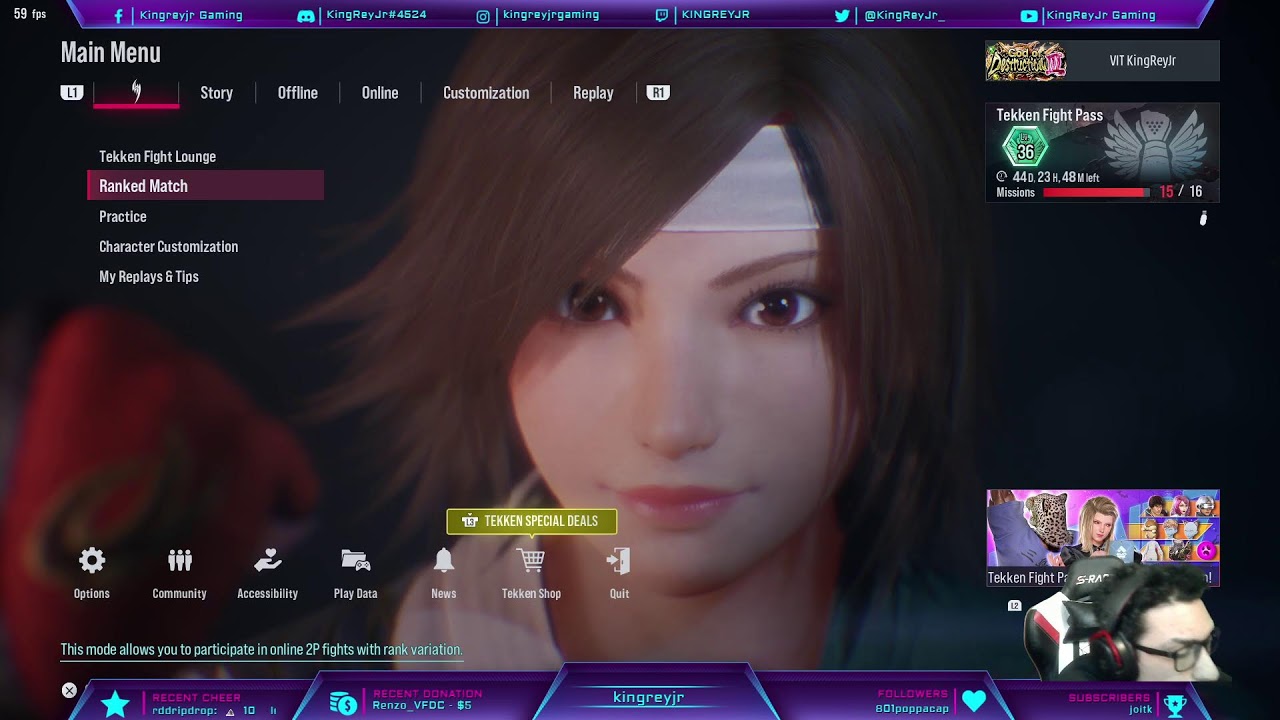Click the God of Destruction rank emblem
This screenshot has height=720, width=1280.
coord(1026,61)
